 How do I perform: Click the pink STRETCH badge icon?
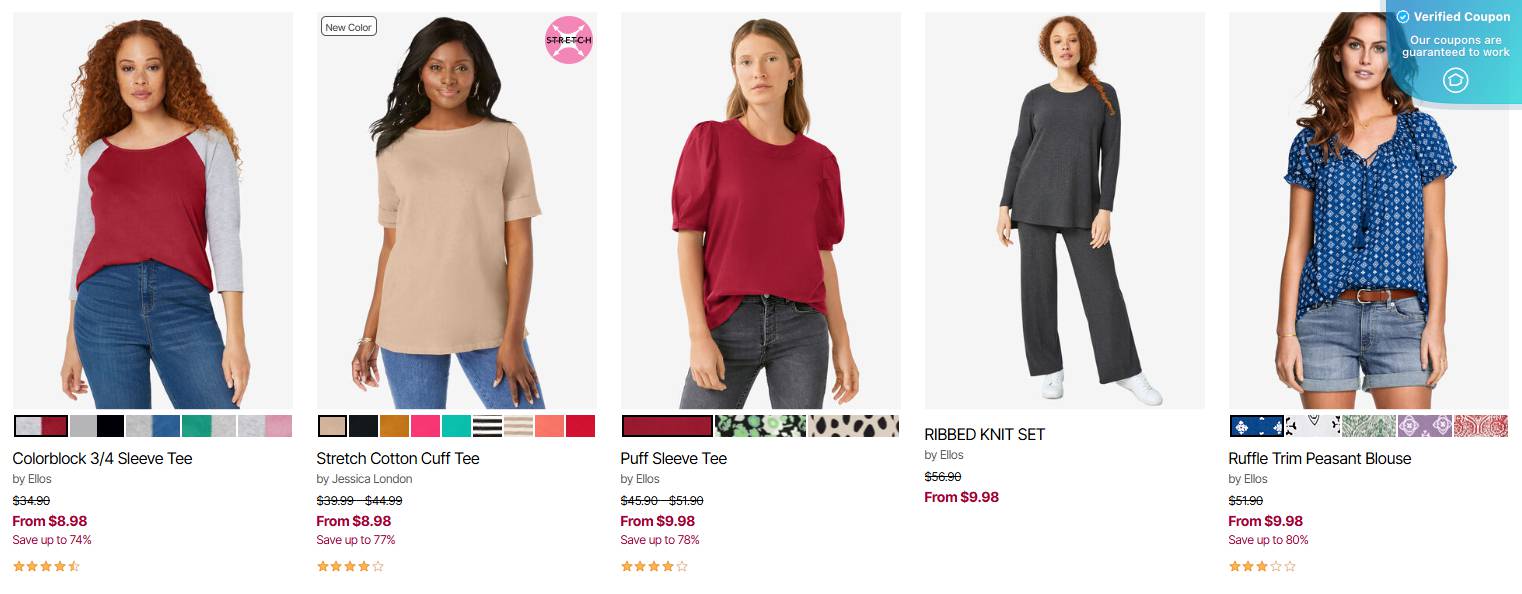[568, 40]
